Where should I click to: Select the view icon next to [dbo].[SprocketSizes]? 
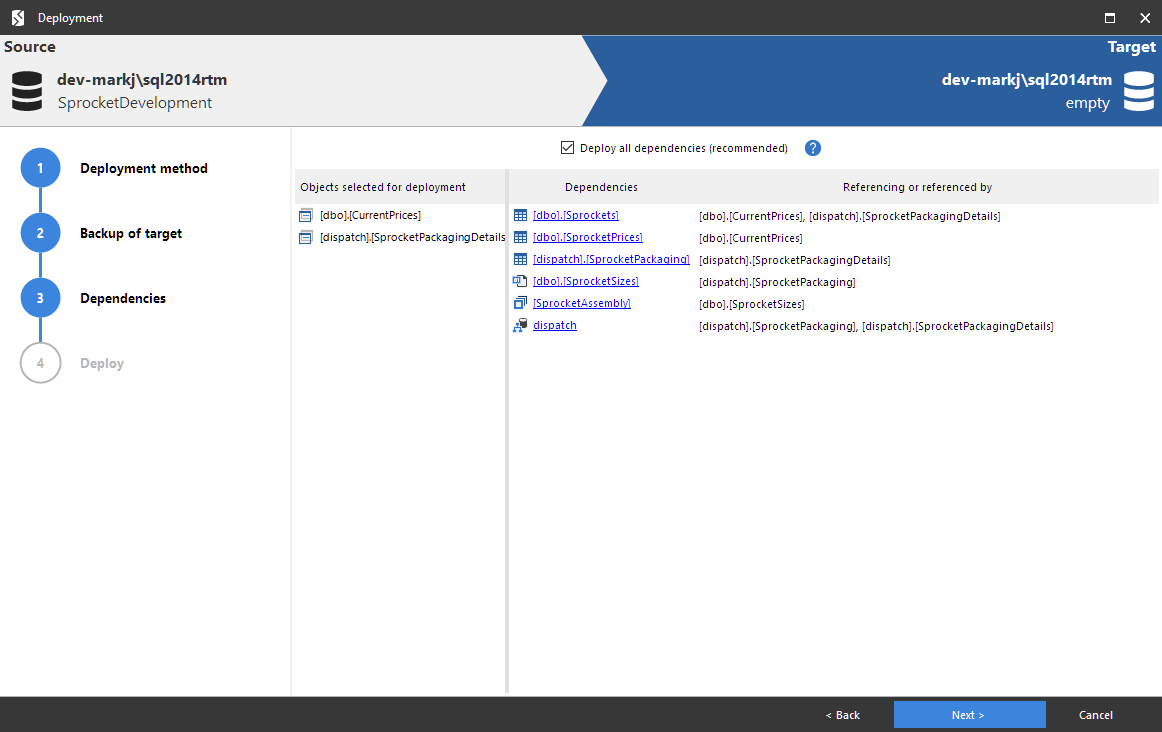[x=520, y=281]
